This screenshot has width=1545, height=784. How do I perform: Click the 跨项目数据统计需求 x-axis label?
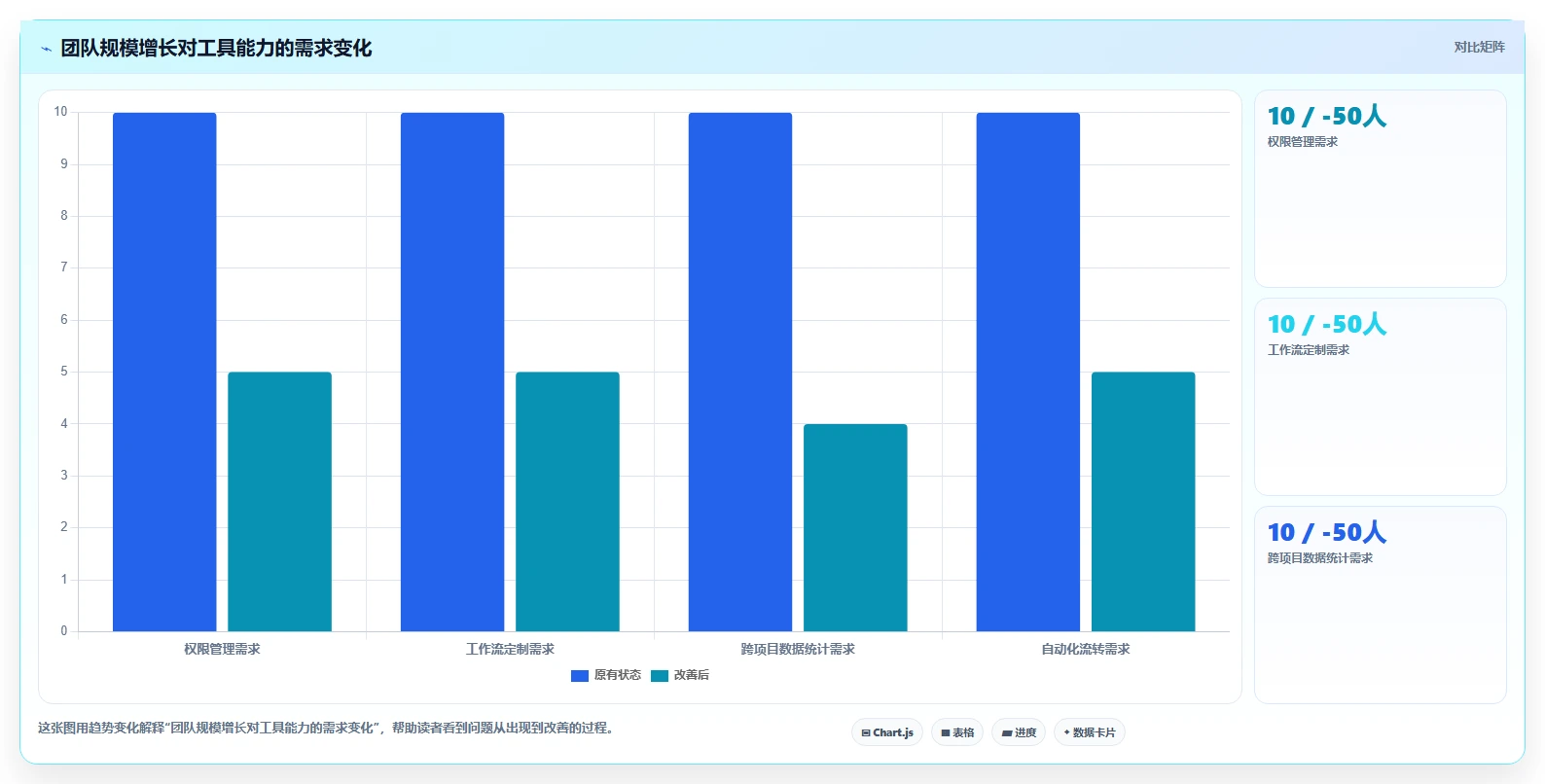coord(798,649)
